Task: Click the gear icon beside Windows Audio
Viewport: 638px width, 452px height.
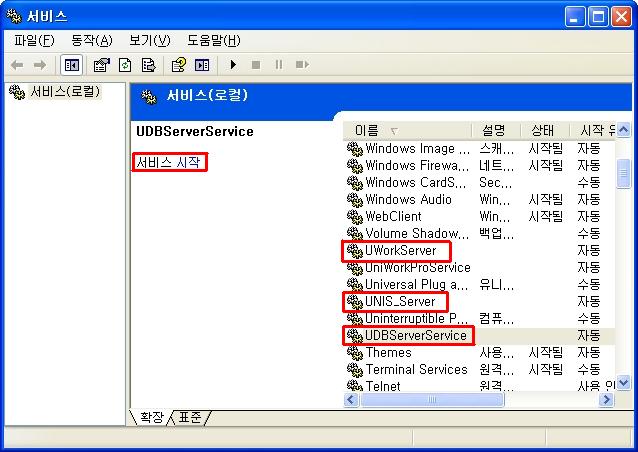Action: coord(355,200)
